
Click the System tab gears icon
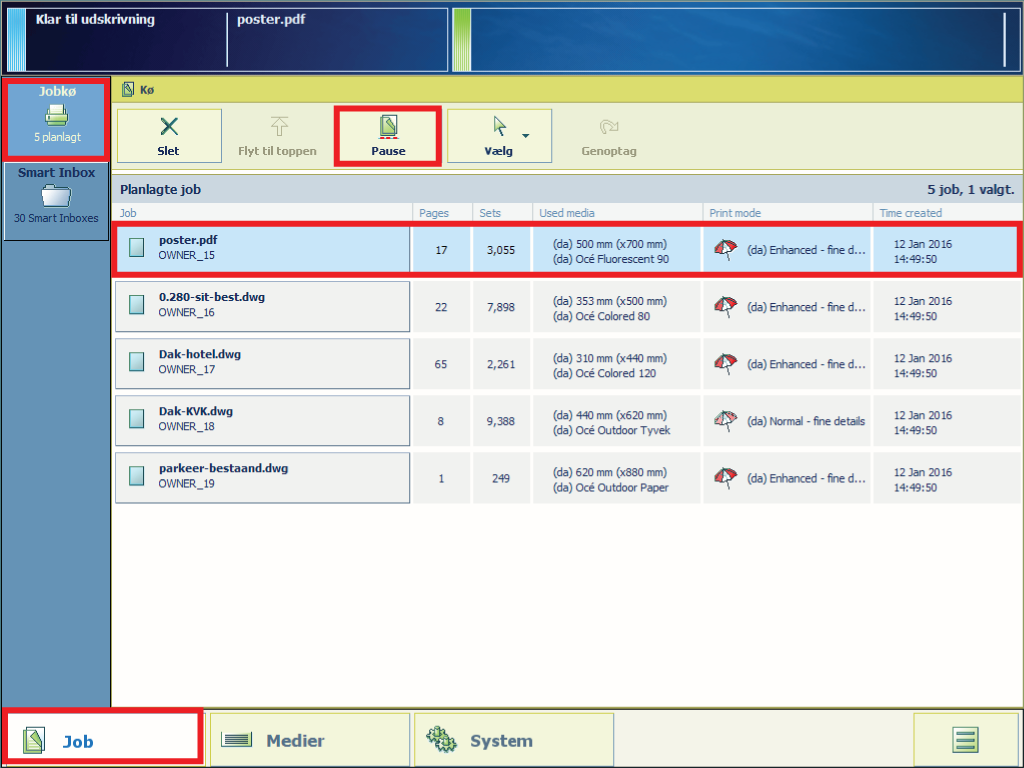coord(441,739)
